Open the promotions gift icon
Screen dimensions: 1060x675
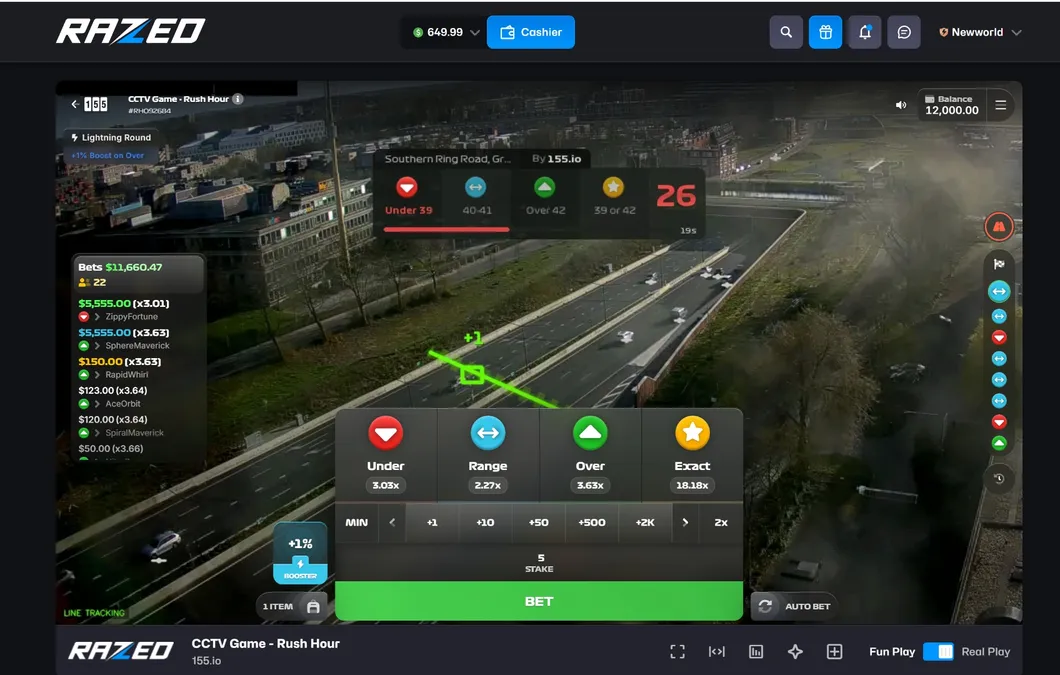pos(825,31)
